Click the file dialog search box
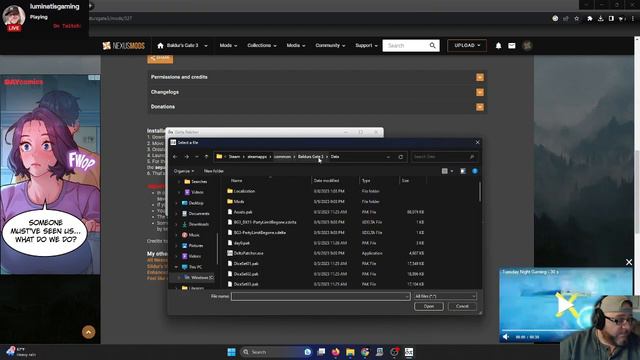The width and height of the screenshot is (640, 360). point(444,157)
